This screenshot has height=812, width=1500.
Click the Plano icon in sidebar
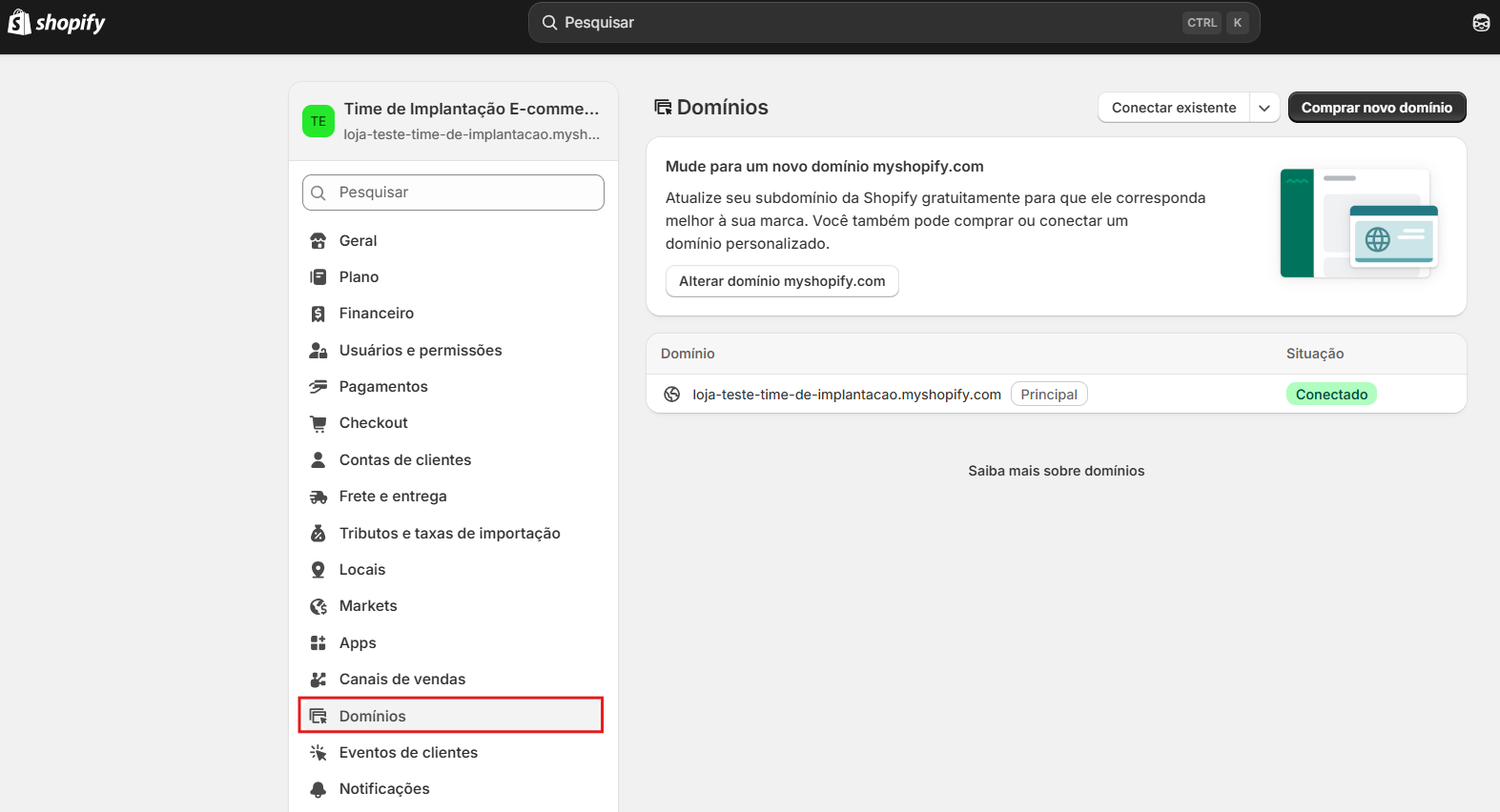318,277
